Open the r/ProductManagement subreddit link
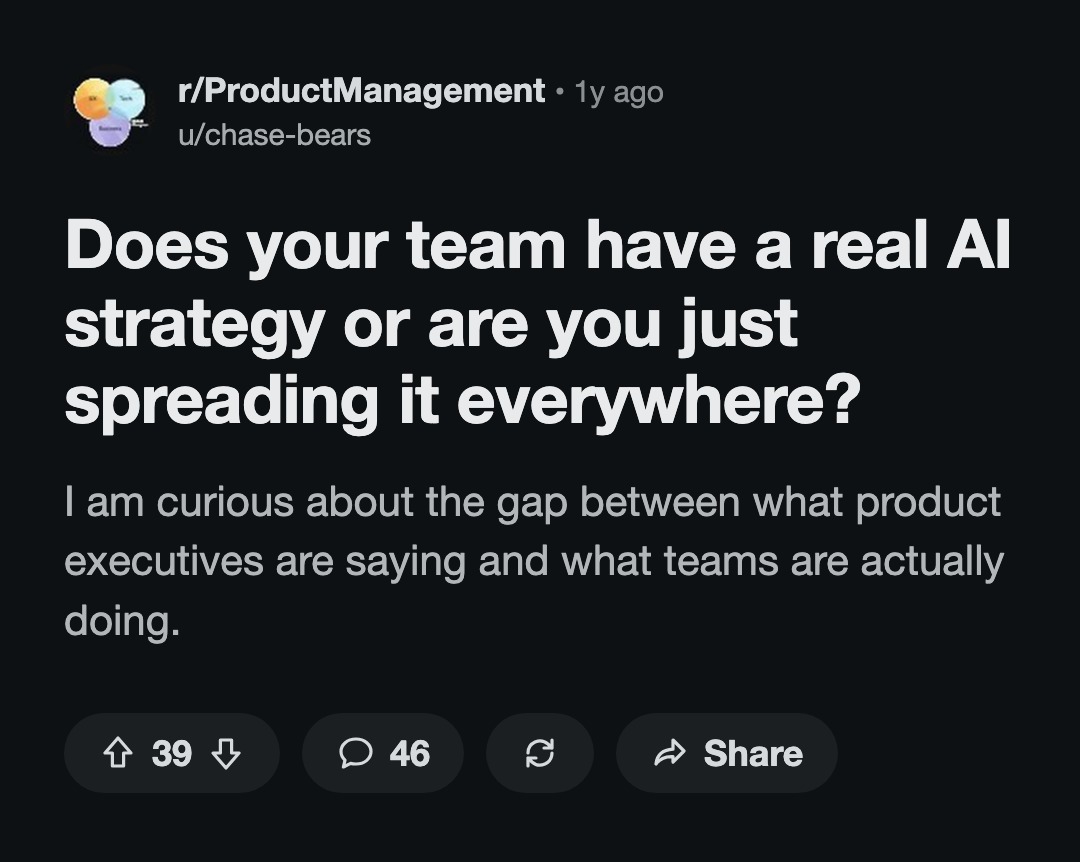Screen dimensions: 1080x862 (361, 91)
